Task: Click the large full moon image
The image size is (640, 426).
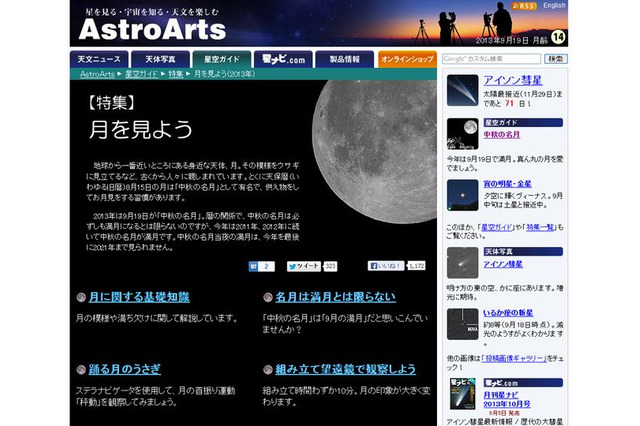Action: click(x=375, y=151)
